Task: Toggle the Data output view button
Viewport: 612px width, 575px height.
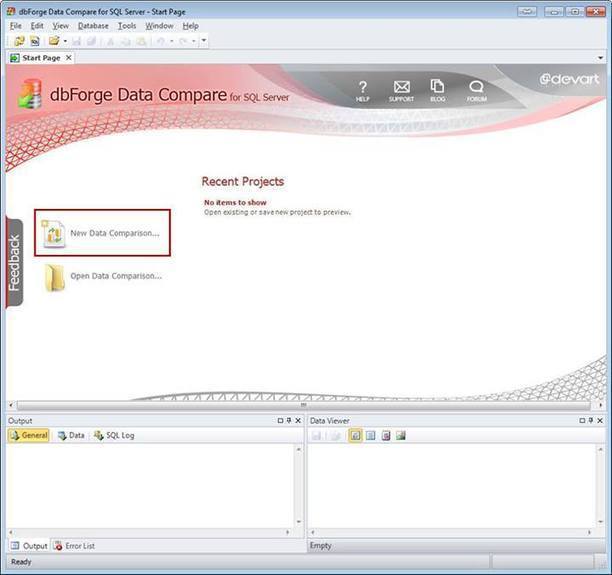Action: (x=71, y=435)
